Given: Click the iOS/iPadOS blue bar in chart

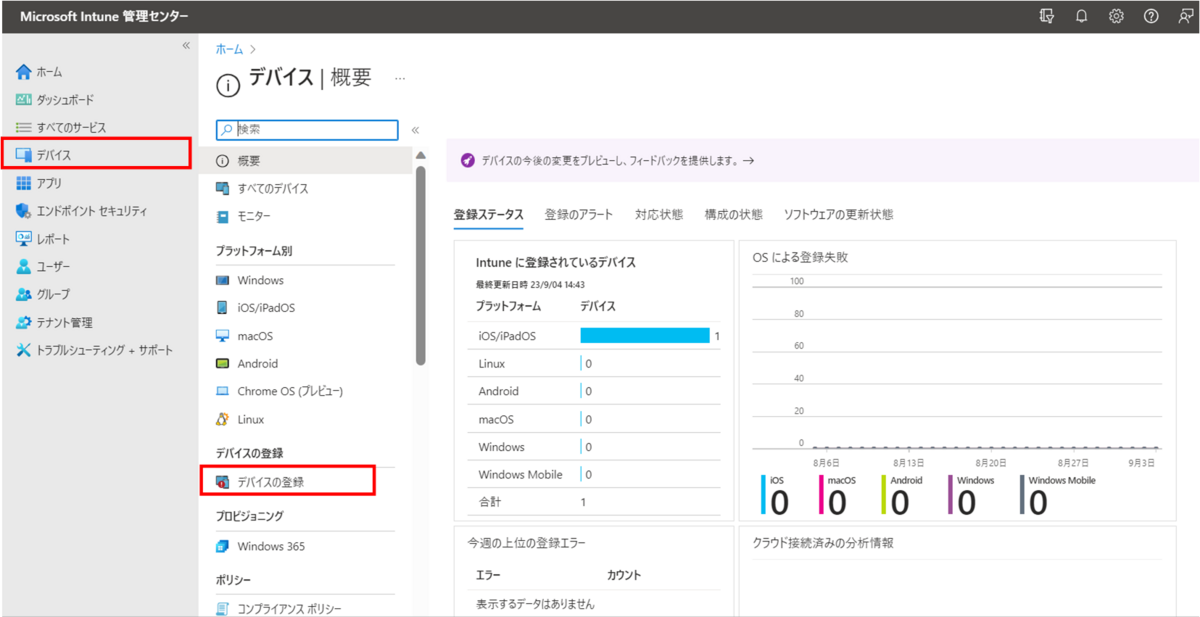Looking at the screenshot, I should [x=645, y=336].
